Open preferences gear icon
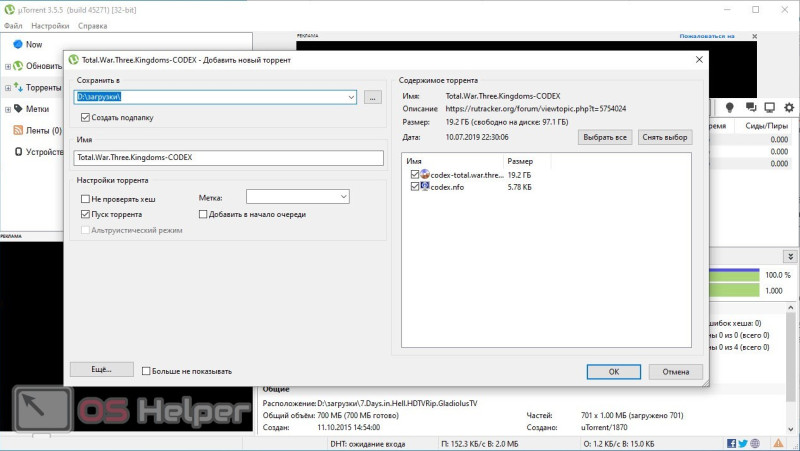The height and width of the screenshot is (451, 800). pos(789,107)
